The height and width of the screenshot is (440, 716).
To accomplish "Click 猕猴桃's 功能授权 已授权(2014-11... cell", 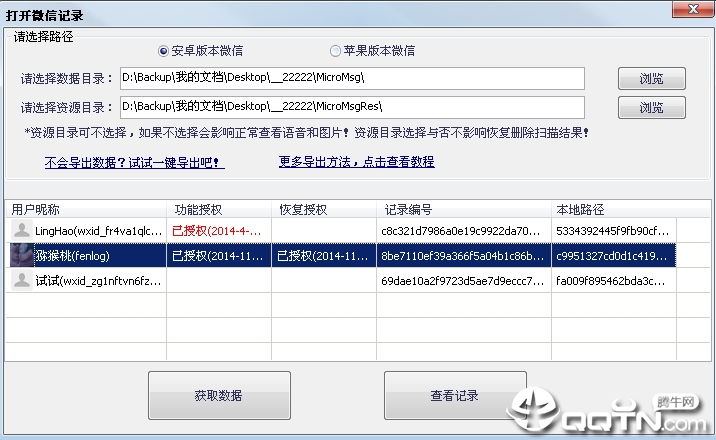I will (218, 256).
